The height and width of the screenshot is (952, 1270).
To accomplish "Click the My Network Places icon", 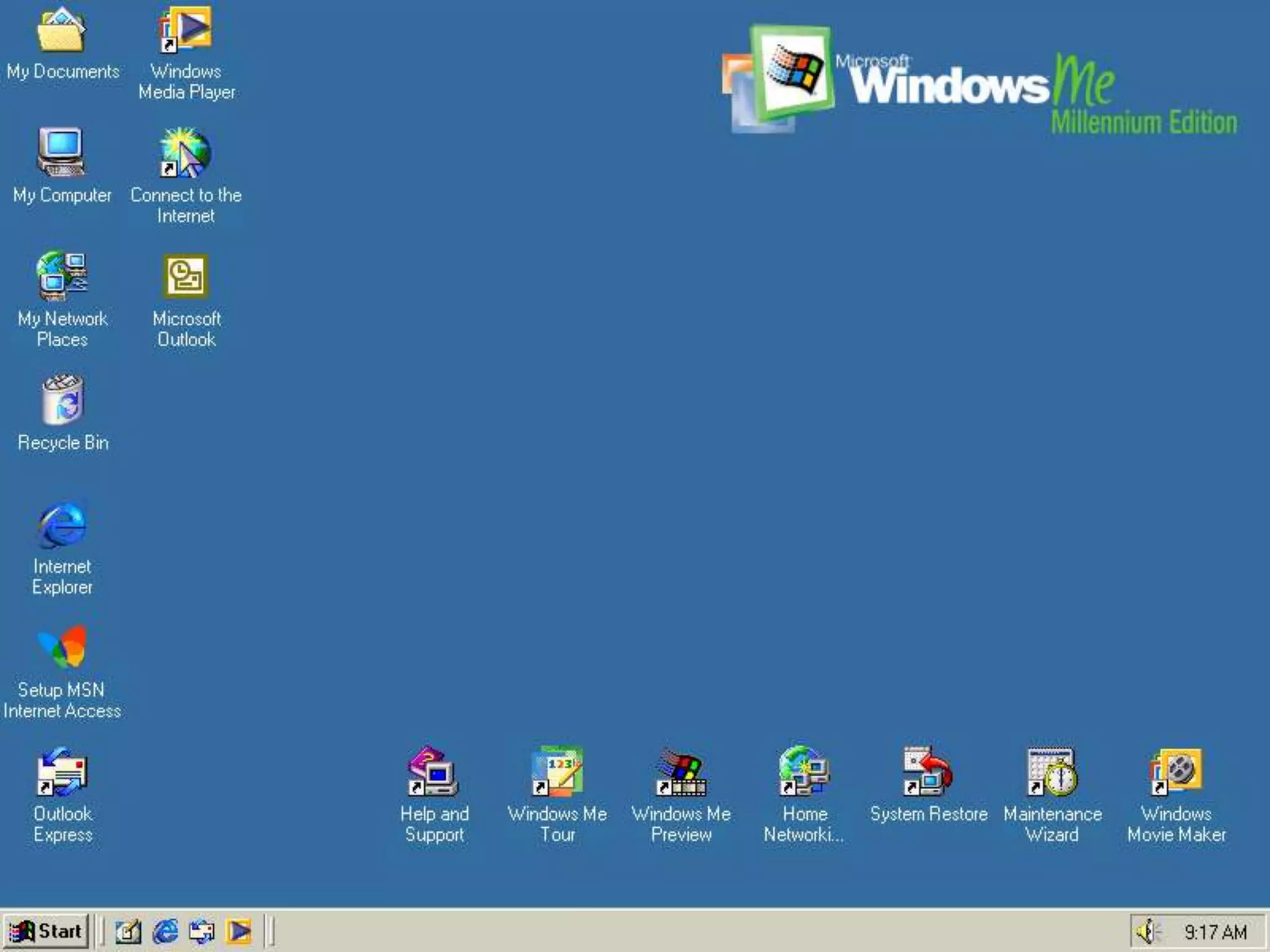I will pyautogui.click(x=62, y=275).
